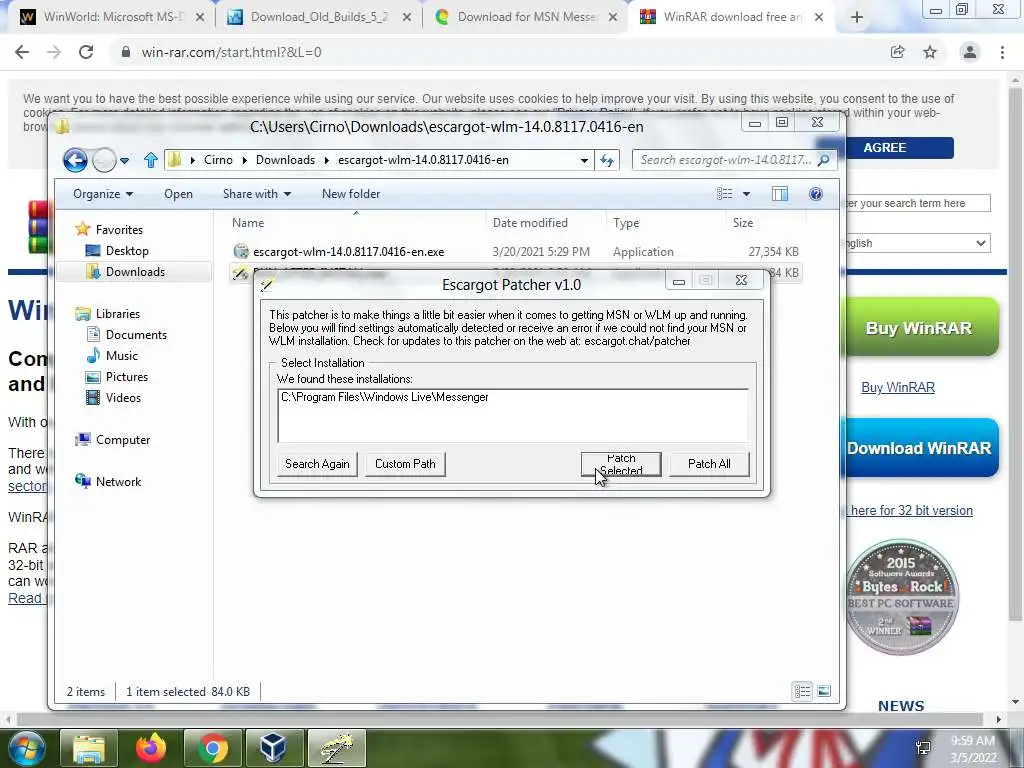Click the Change your view icon
The width and height of the screenshot is (1024, 768).
pyautogui.click(x=724, y=194)
